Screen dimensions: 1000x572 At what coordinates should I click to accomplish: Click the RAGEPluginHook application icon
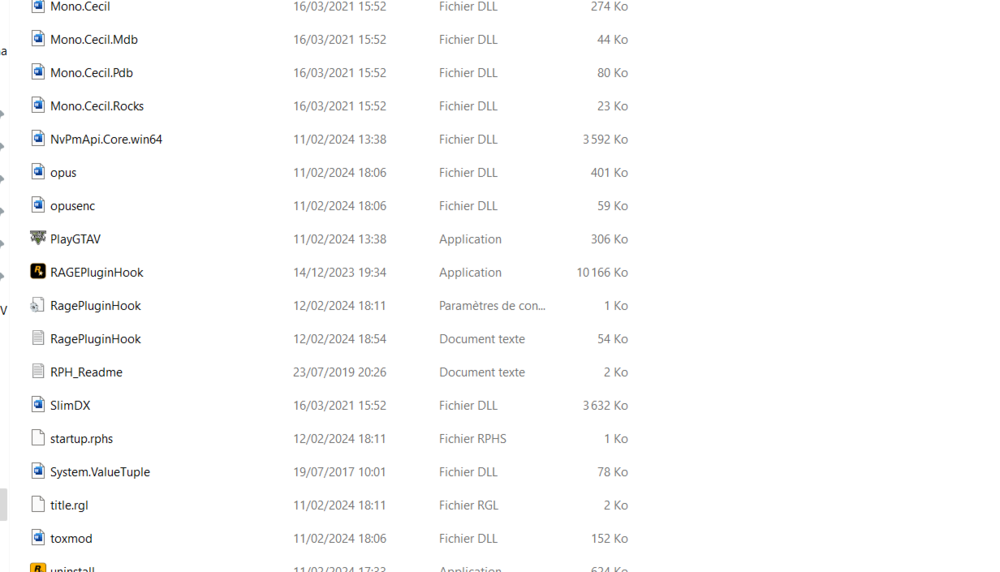click(38, 271)
